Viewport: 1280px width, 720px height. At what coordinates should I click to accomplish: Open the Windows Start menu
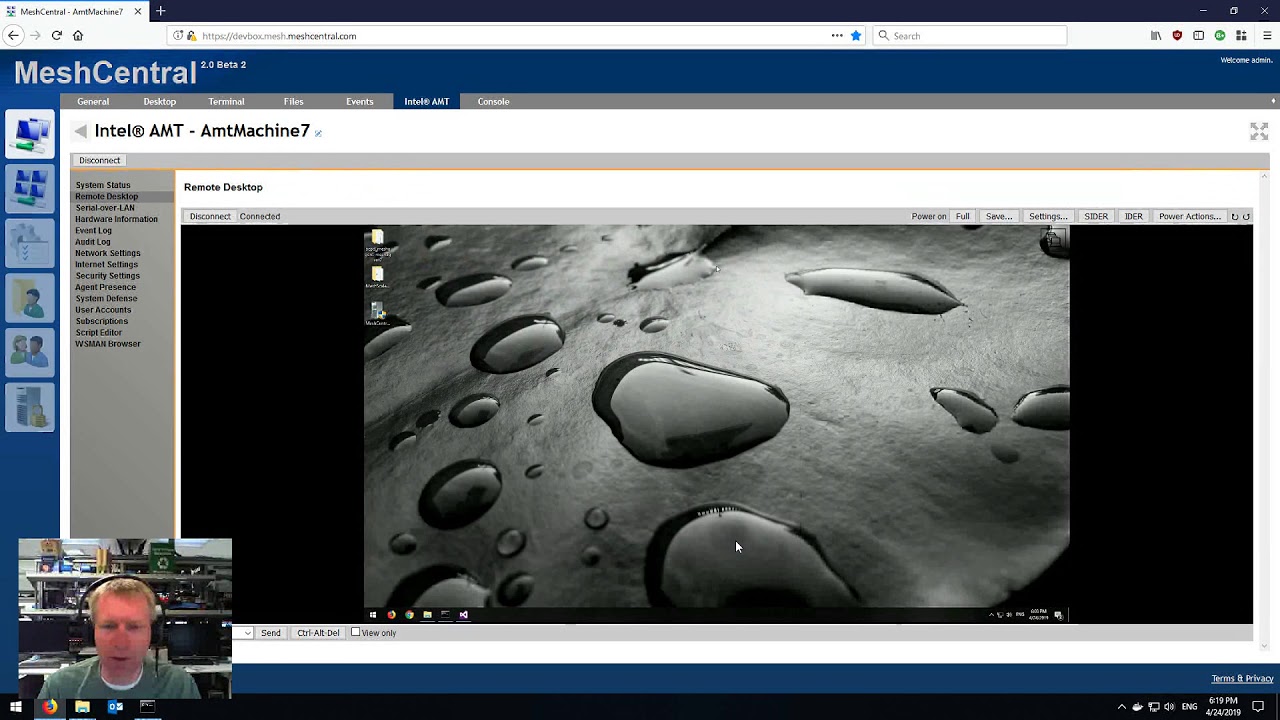pos(16,707)
